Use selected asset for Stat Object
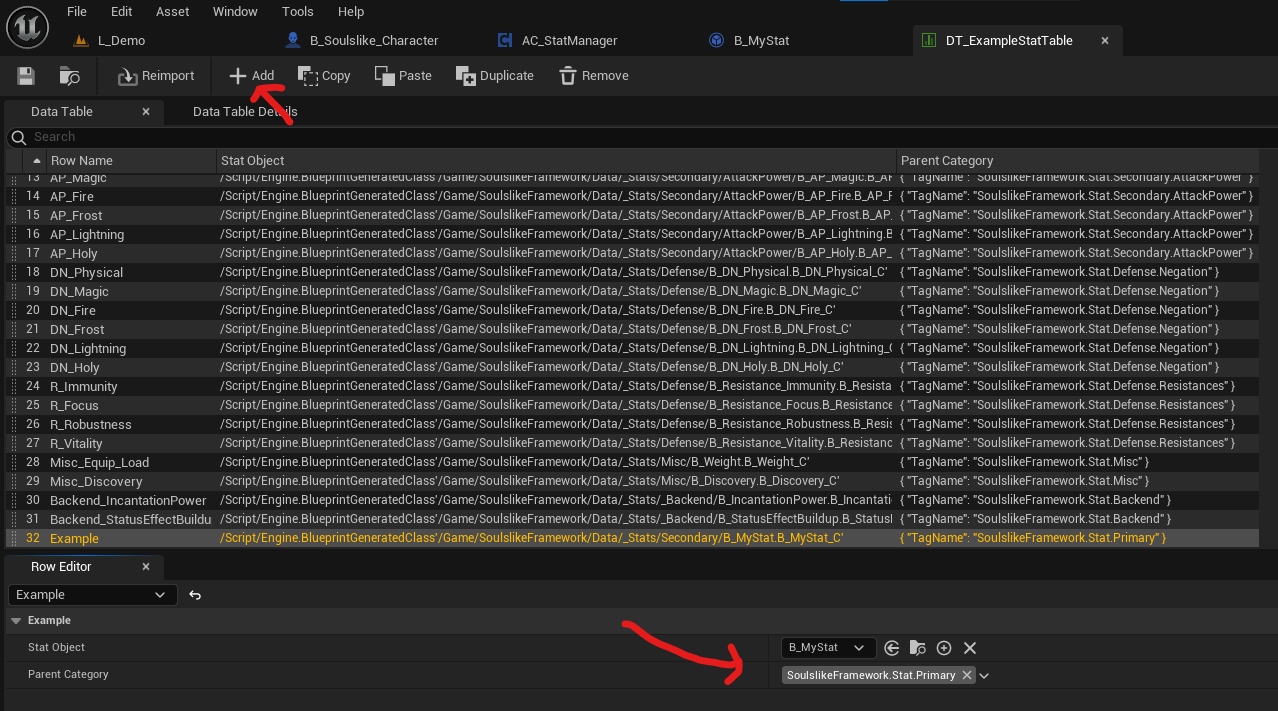Screen dimensions: 1278x711 (x=892, y=648)
